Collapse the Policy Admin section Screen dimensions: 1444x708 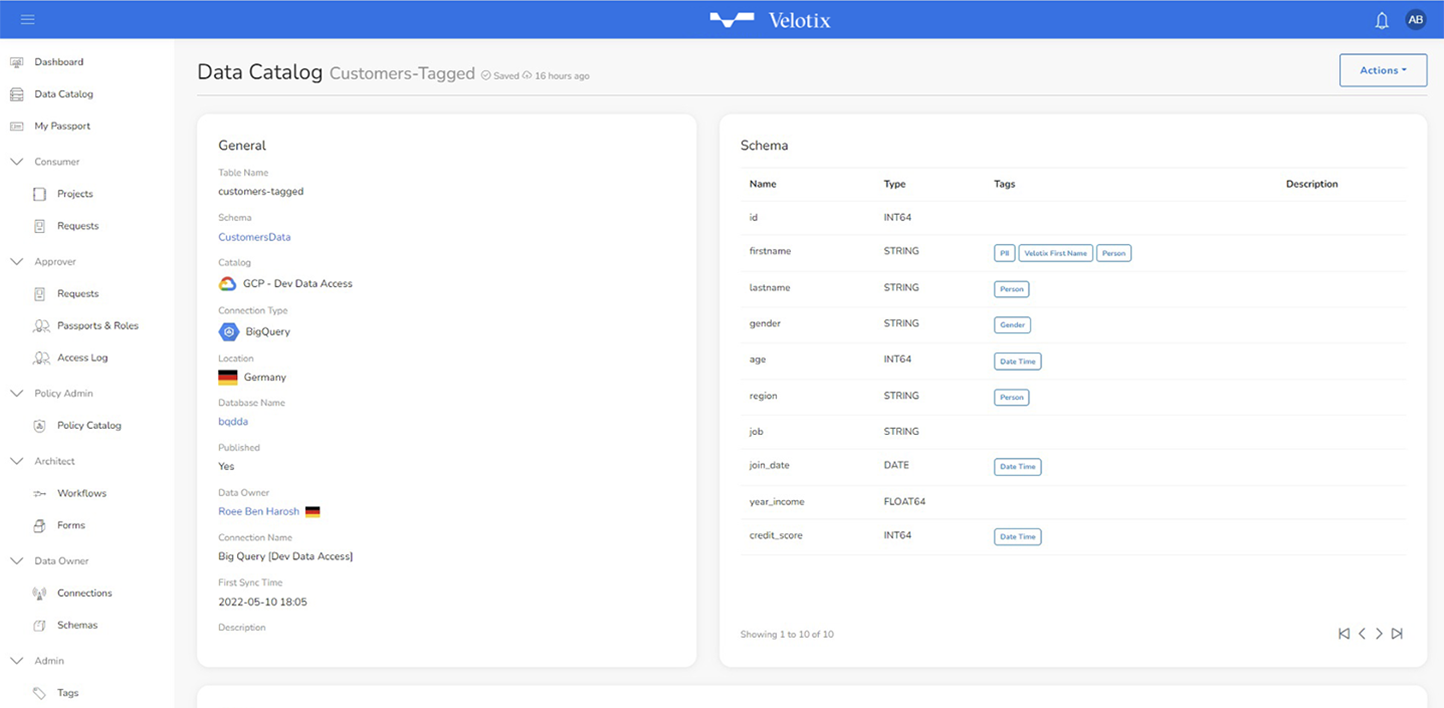pos(16,394)
